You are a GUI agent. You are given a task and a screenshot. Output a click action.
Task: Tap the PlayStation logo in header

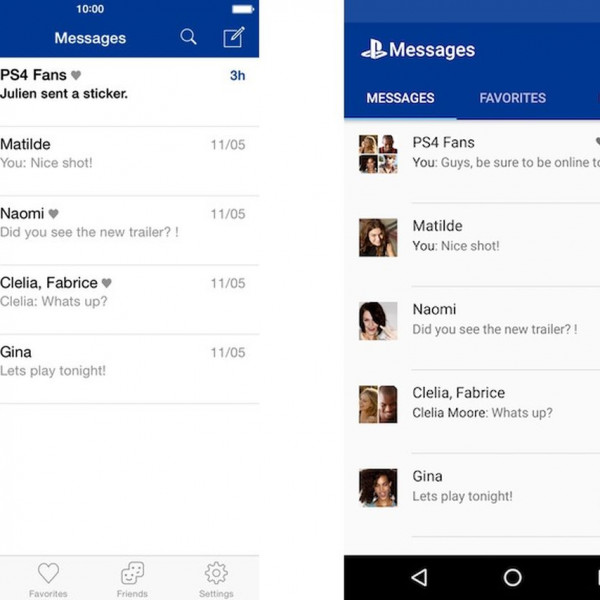(x=374, y=50)
